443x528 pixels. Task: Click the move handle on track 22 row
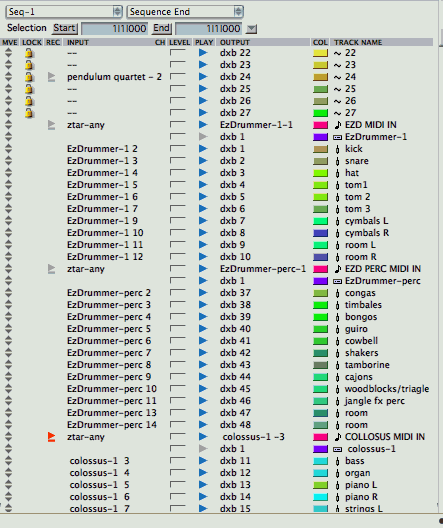pos(8,53)
